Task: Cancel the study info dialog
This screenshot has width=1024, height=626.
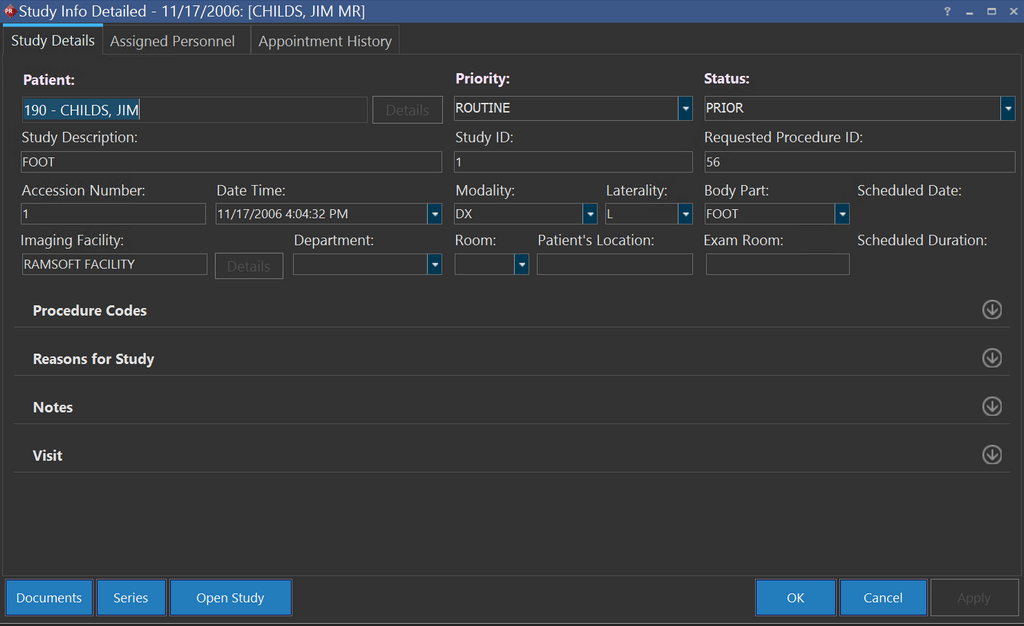Action: coord(882,598)
